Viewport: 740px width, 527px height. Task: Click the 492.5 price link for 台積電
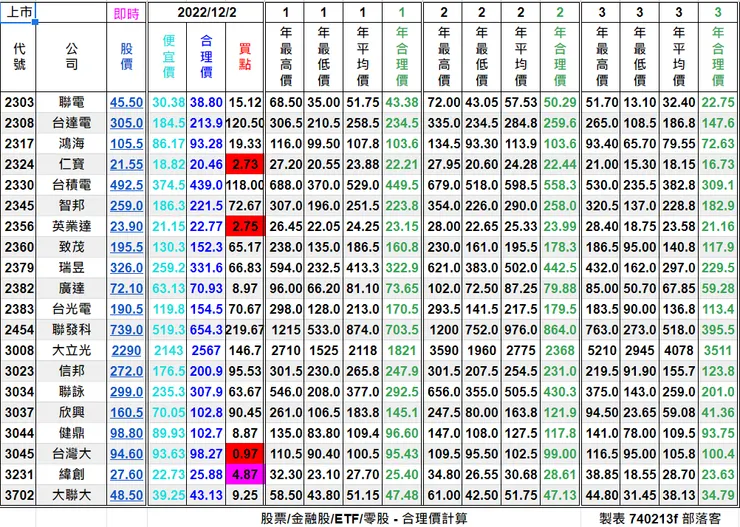click(x=126, y=185)
